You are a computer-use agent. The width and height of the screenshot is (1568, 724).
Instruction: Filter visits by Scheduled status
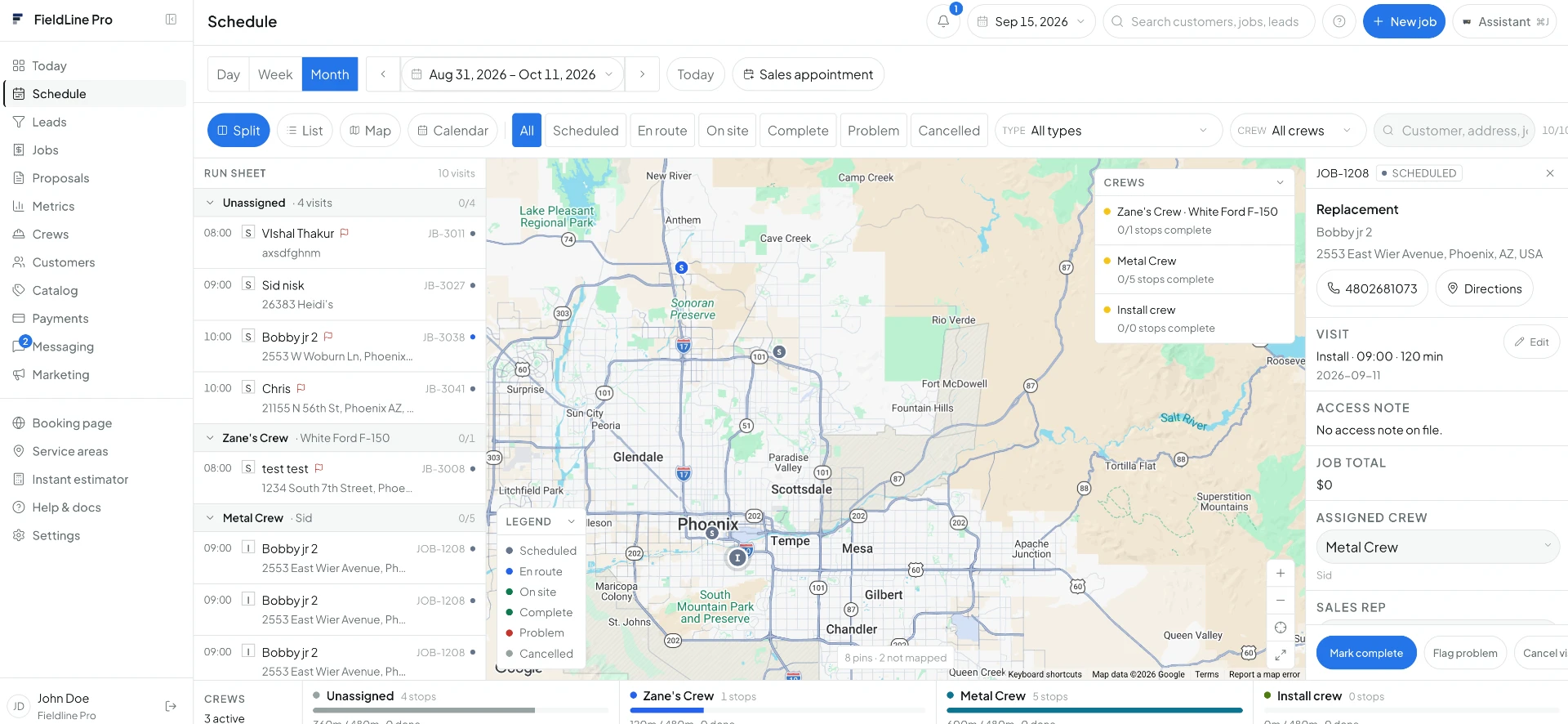[x=586, y=131]
